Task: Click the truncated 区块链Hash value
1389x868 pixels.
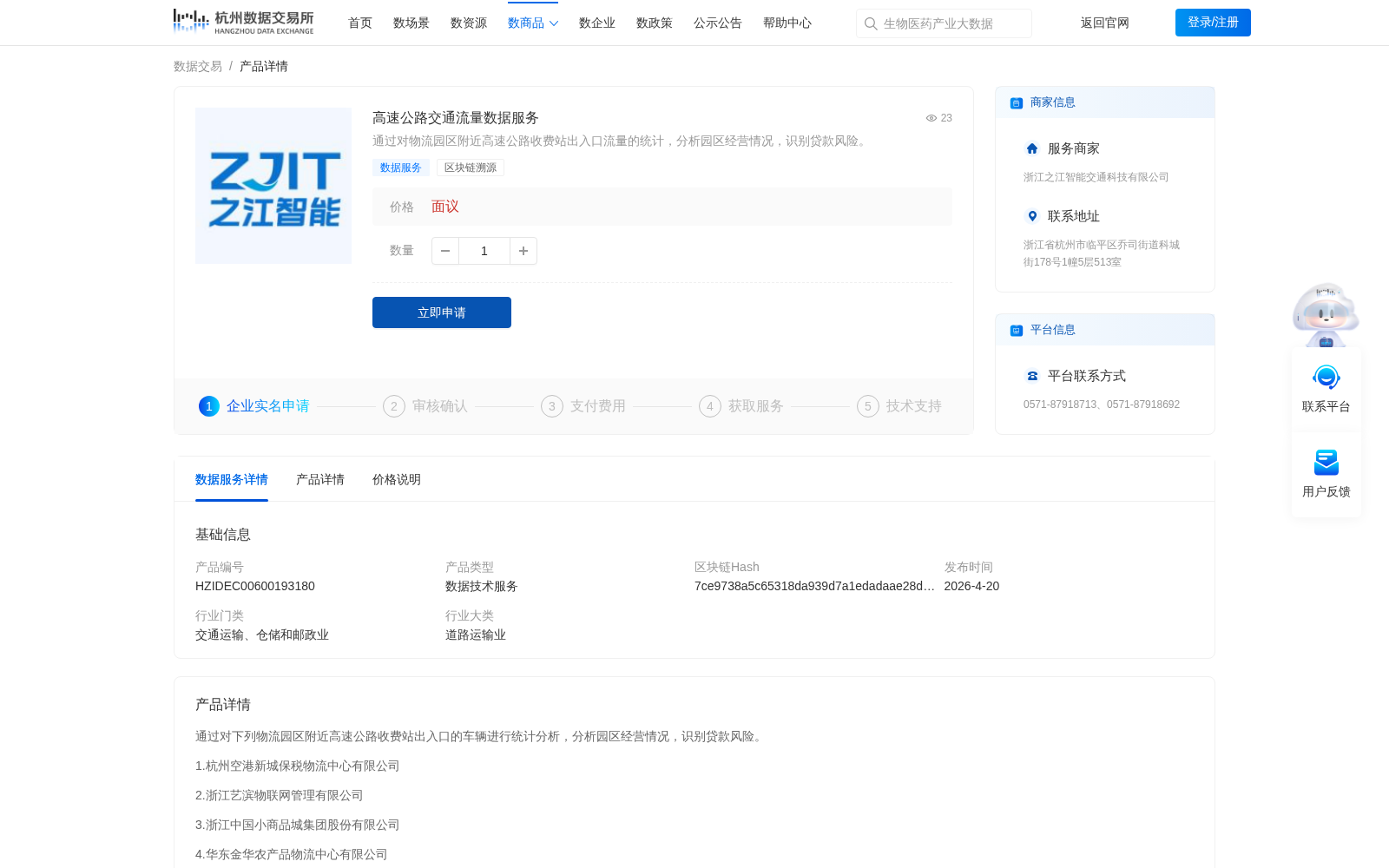Action: pos(814,586)
